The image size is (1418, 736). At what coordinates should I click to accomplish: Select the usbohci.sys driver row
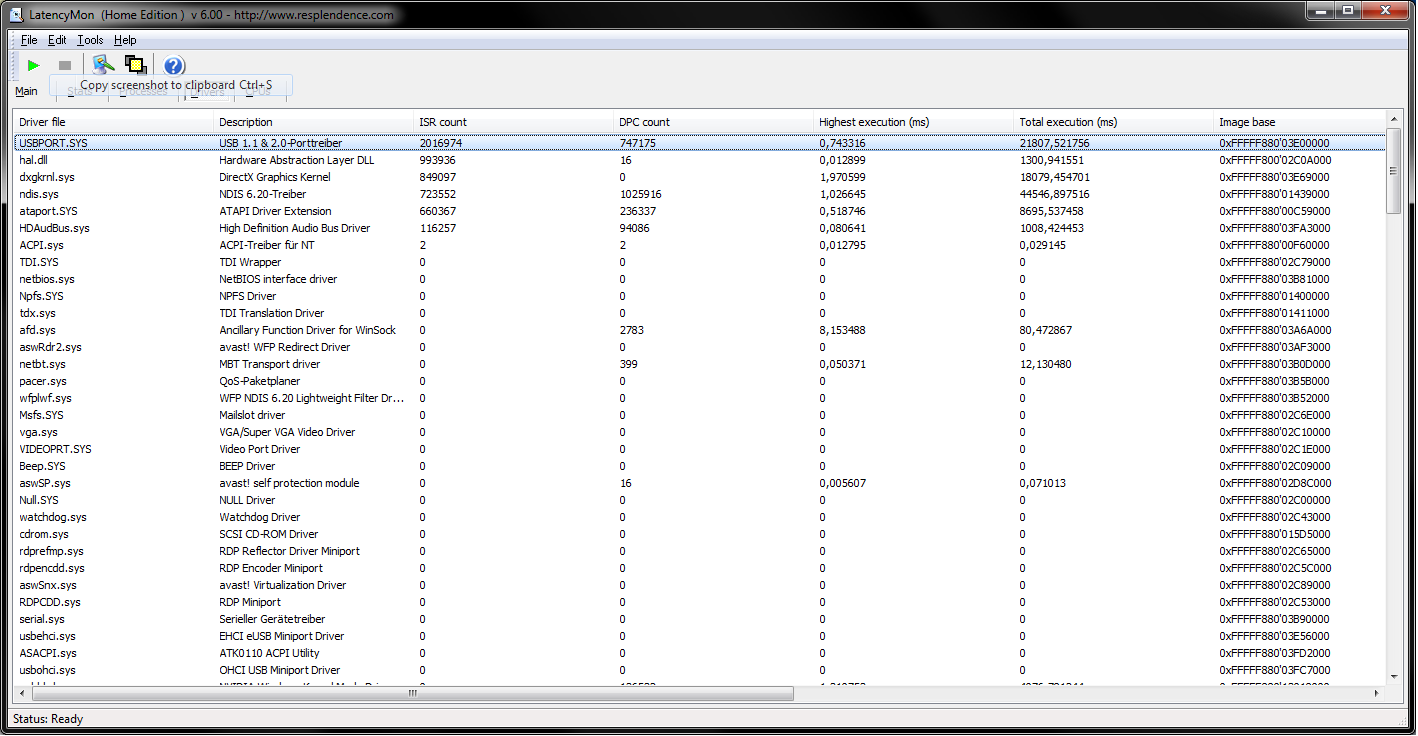point(700,670)
